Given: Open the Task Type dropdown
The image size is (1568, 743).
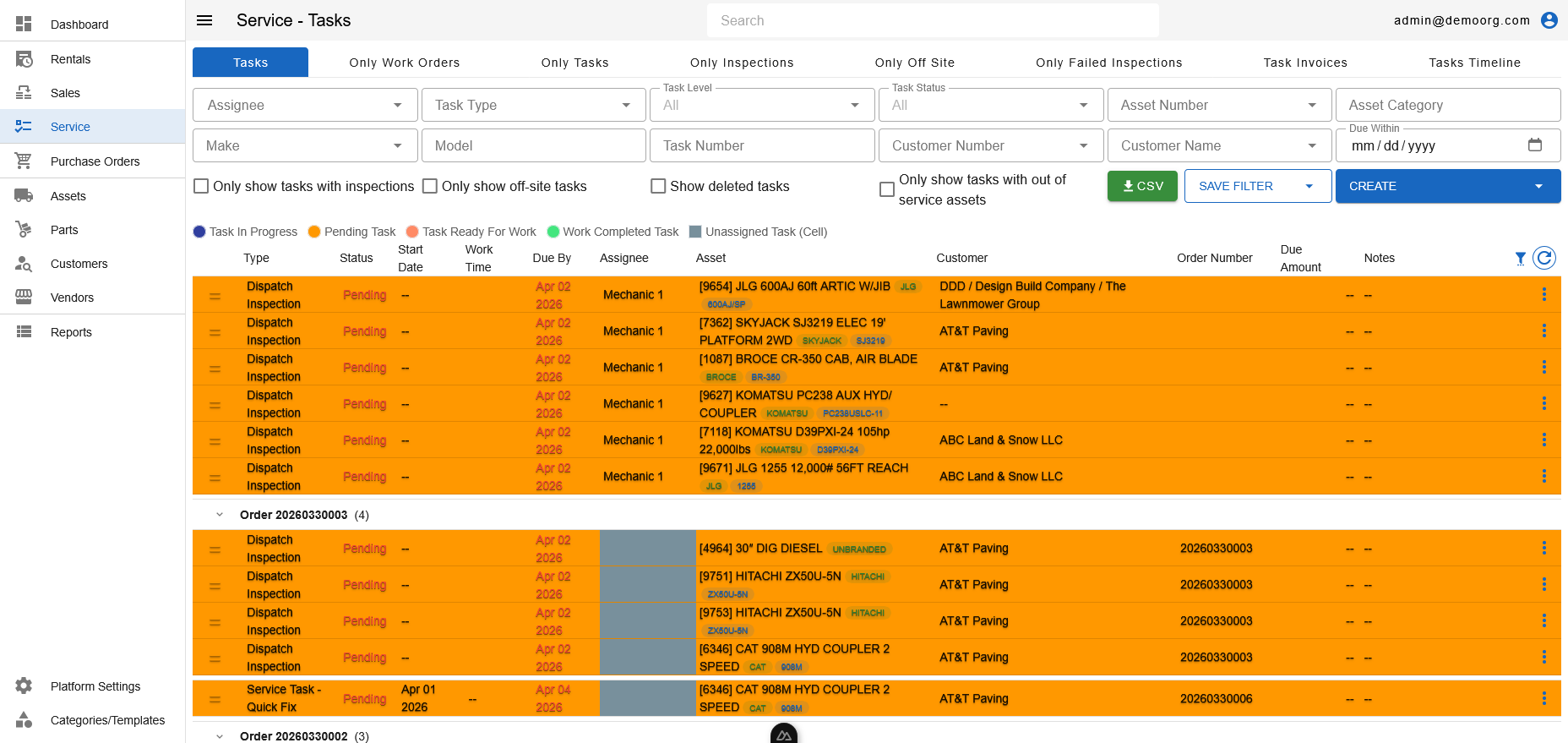Looking at the screenshot, I should click(x=534, y=105).
